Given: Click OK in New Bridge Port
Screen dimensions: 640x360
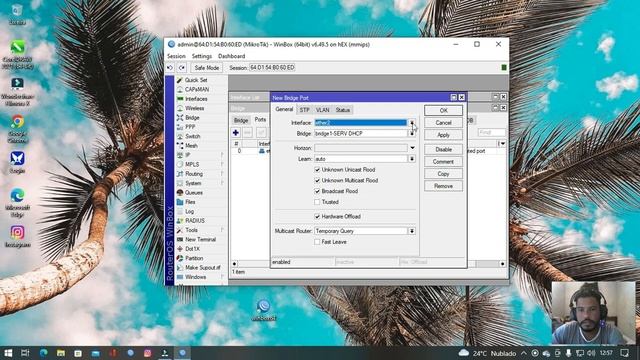Looking at the screenshot, I should pos(443,111).
